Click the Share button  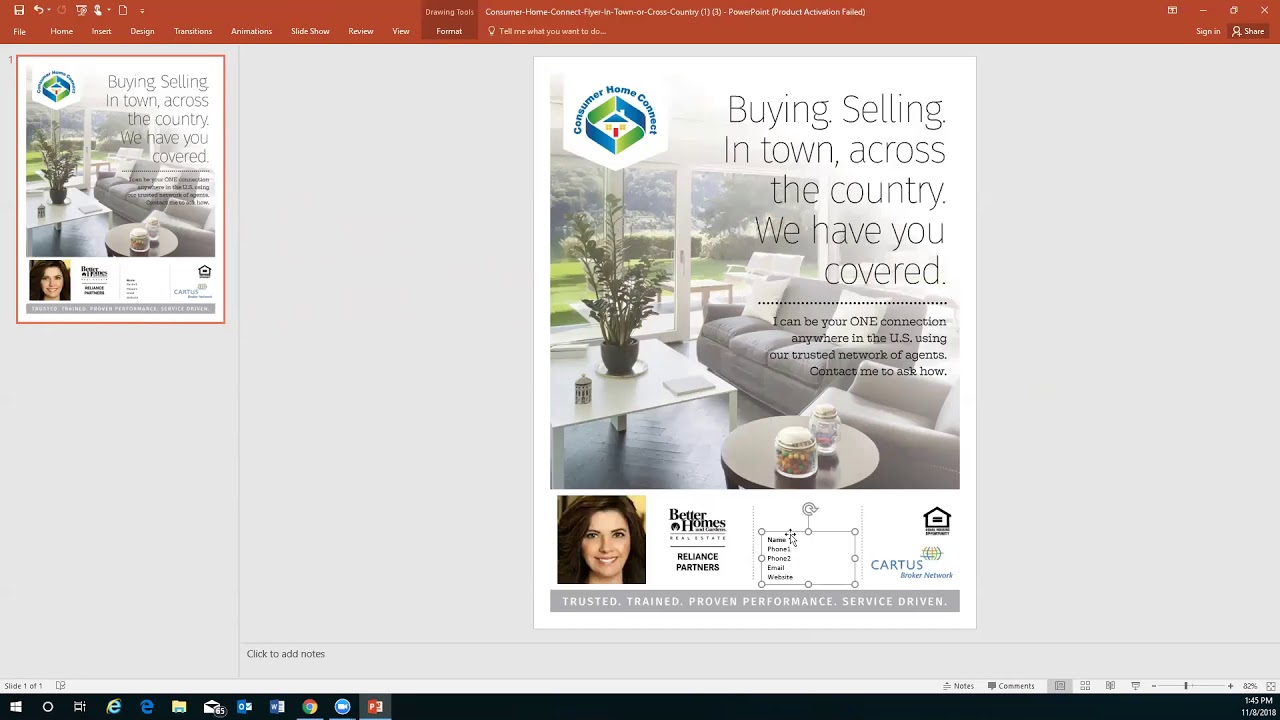point(1248,31)
